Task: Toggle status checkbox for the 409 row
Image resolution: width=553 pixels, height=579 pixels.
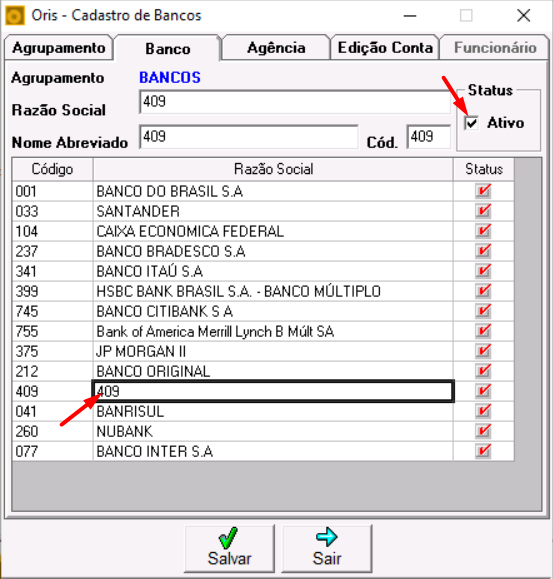Action: [483, 391]
